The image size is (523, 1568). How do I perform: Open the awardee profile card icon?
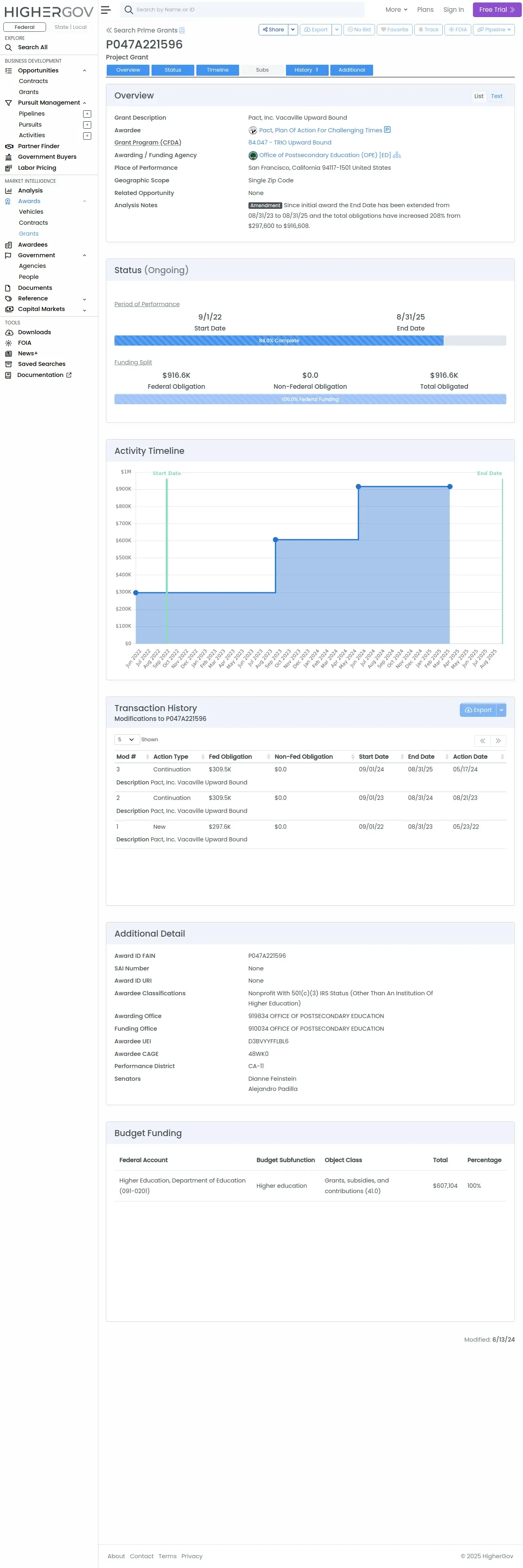(387, 130)
